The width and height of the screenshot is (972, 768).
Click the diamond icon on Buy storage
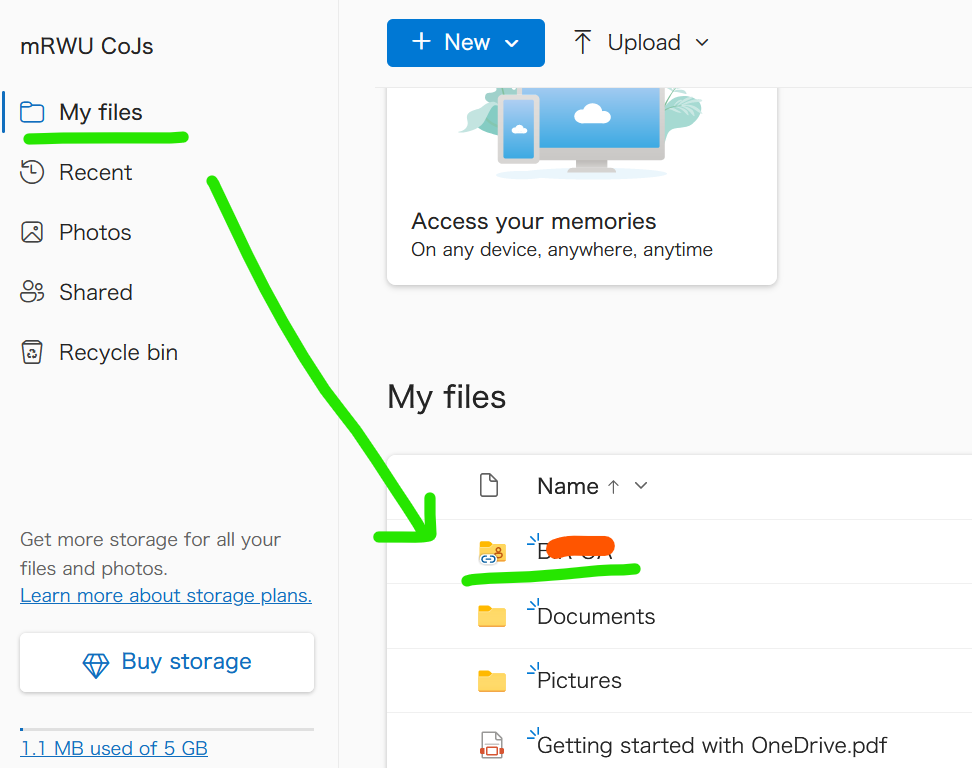[95, 665]
